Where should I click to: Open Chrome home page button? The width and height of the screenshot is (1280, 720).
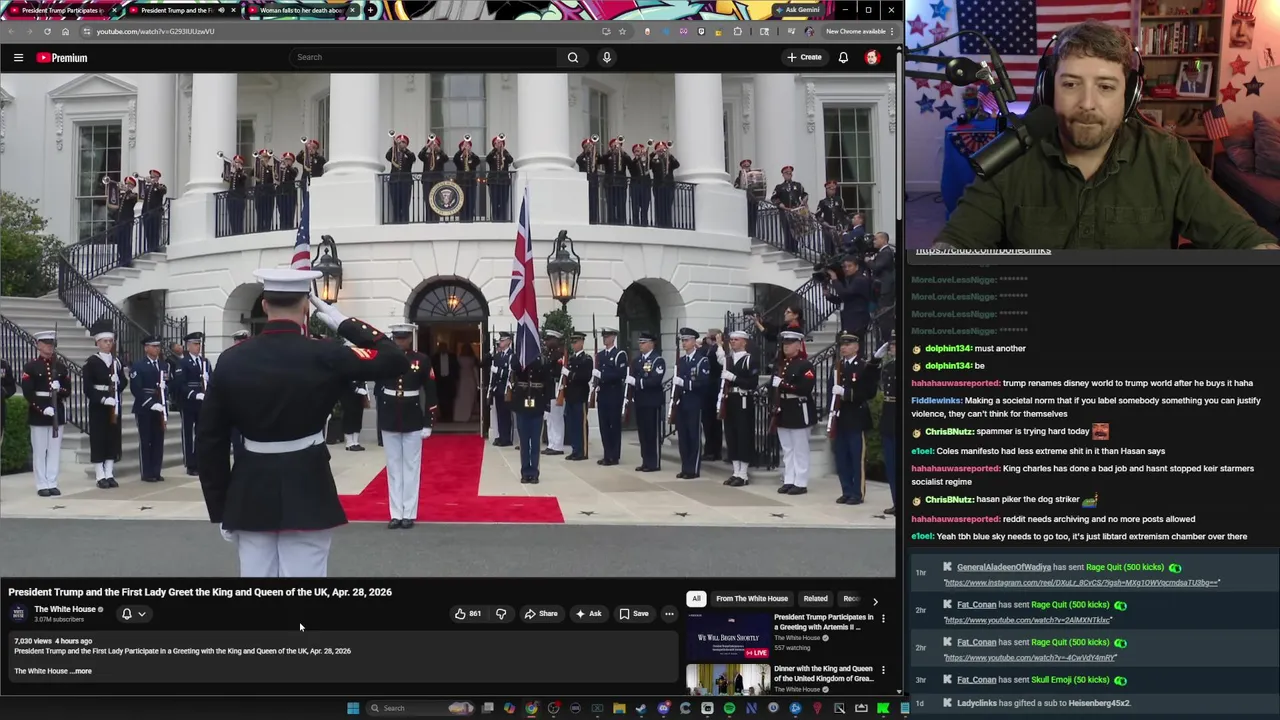tap(66, 31)
